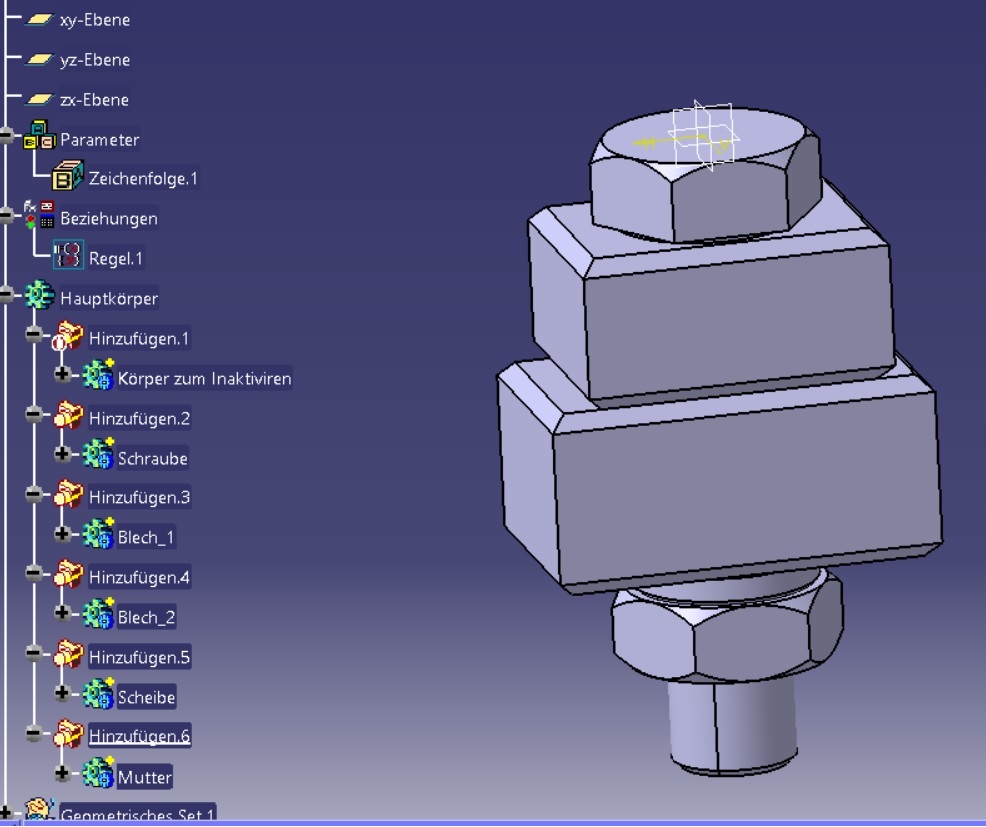The height and width of the screenshot is (827, 986).
Task: Expand the Blech_1 body
Action: coord(62,533)
